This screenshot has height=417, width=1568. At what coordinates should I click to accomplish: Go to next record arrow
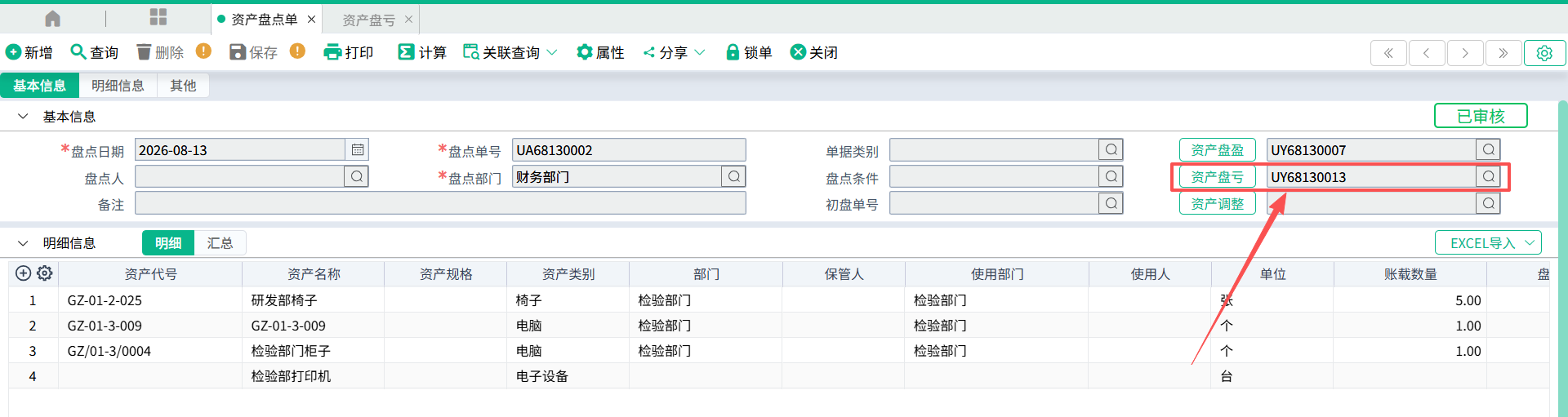[x=1465, y=53]
